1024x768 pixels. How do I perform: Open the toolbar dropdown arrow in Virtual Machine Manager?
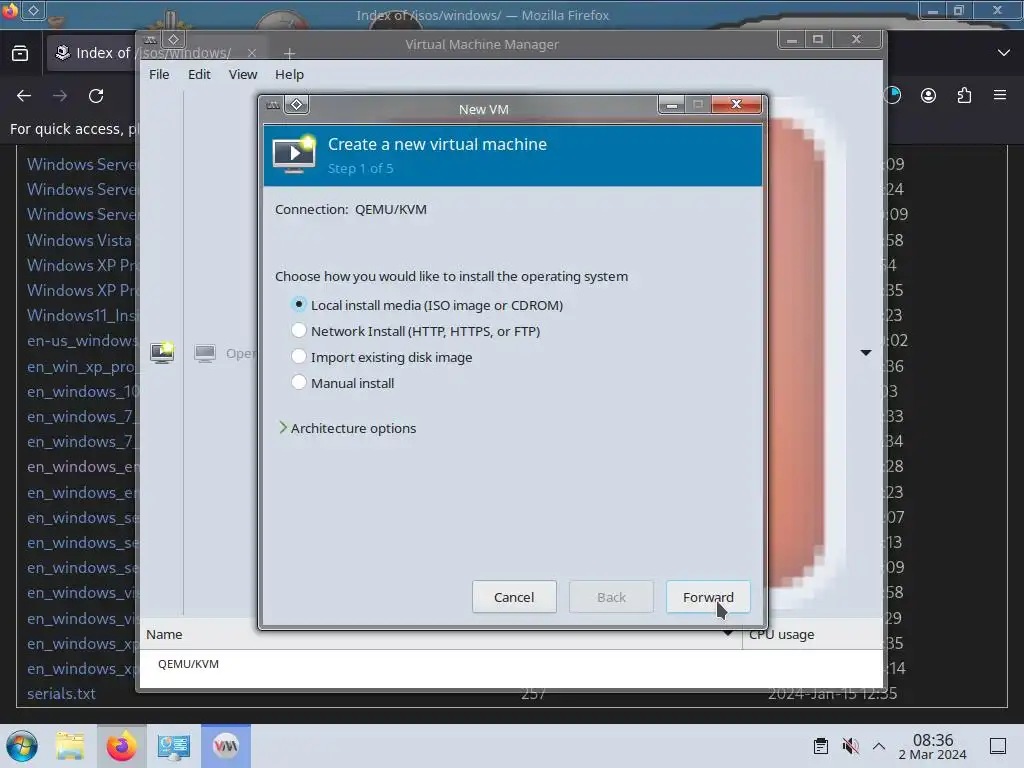coord(866,353)
